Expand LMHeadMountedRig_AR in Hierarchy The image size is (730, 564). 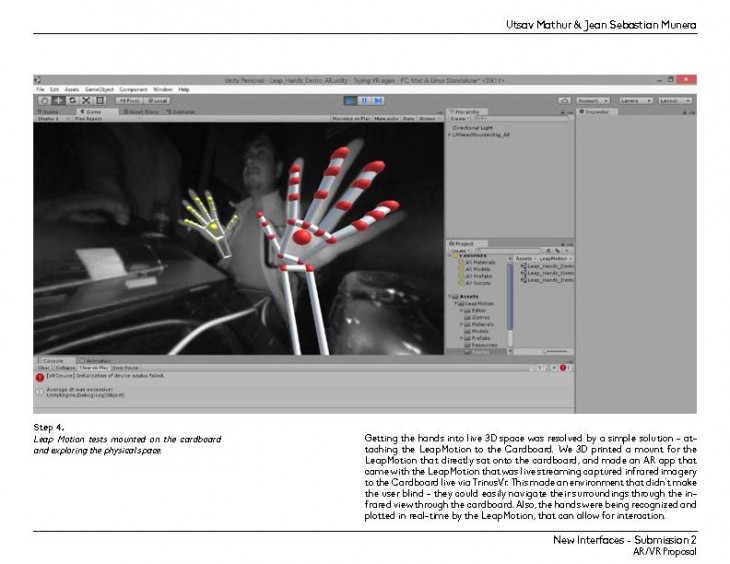click(451, 134)
